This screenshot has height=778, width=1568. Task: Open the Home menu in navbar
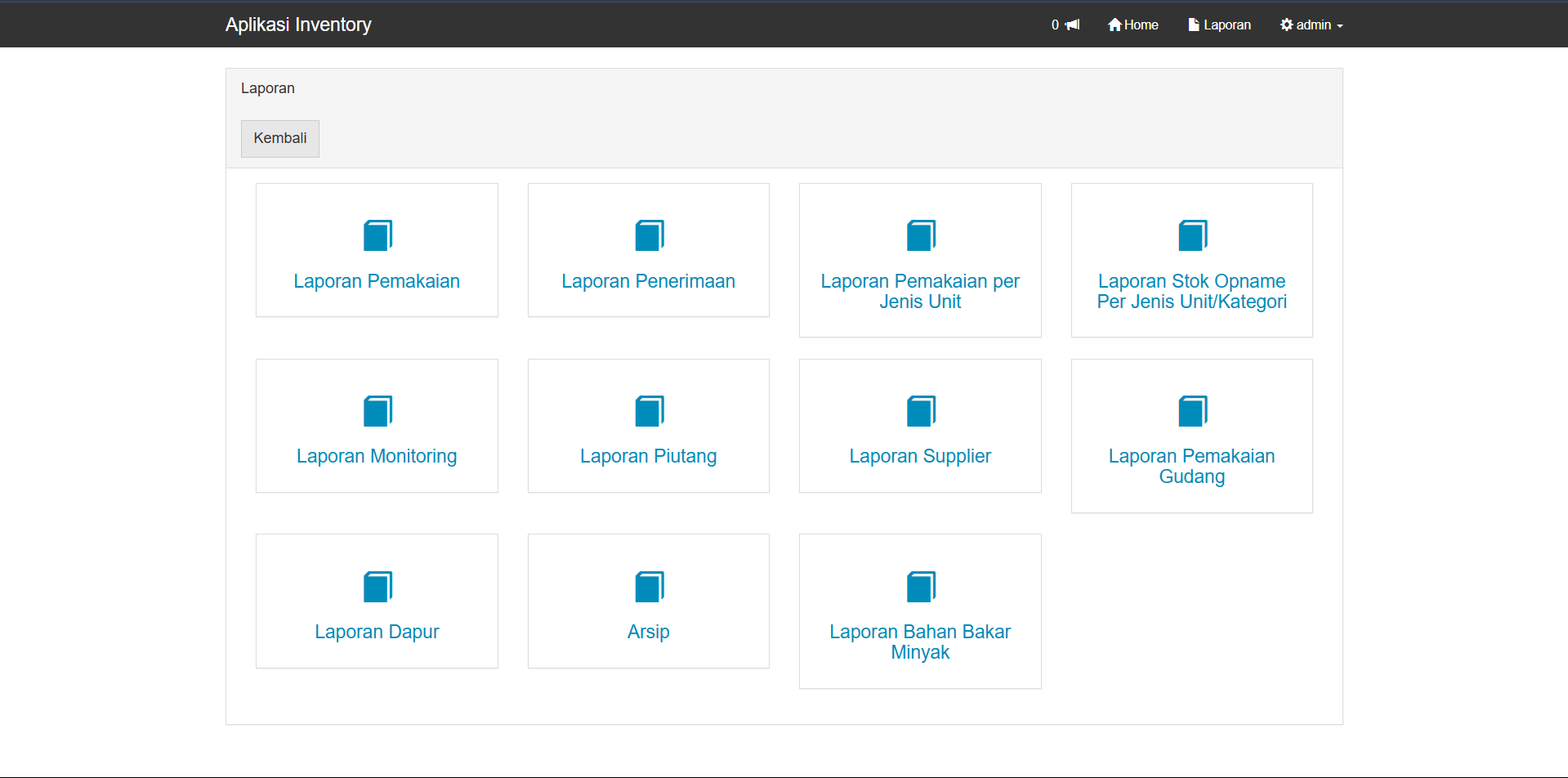pos(1132,25)
